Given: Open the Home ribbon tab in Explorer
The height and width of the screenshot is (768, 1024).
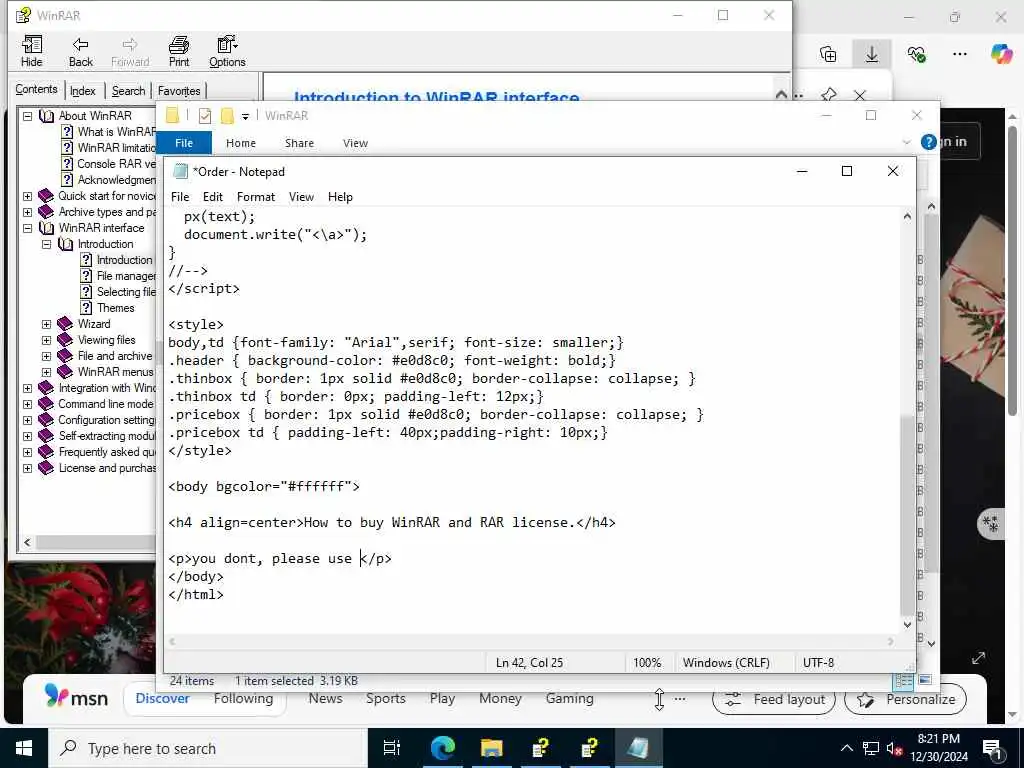Looking at the screenshot, I should 241,143.
